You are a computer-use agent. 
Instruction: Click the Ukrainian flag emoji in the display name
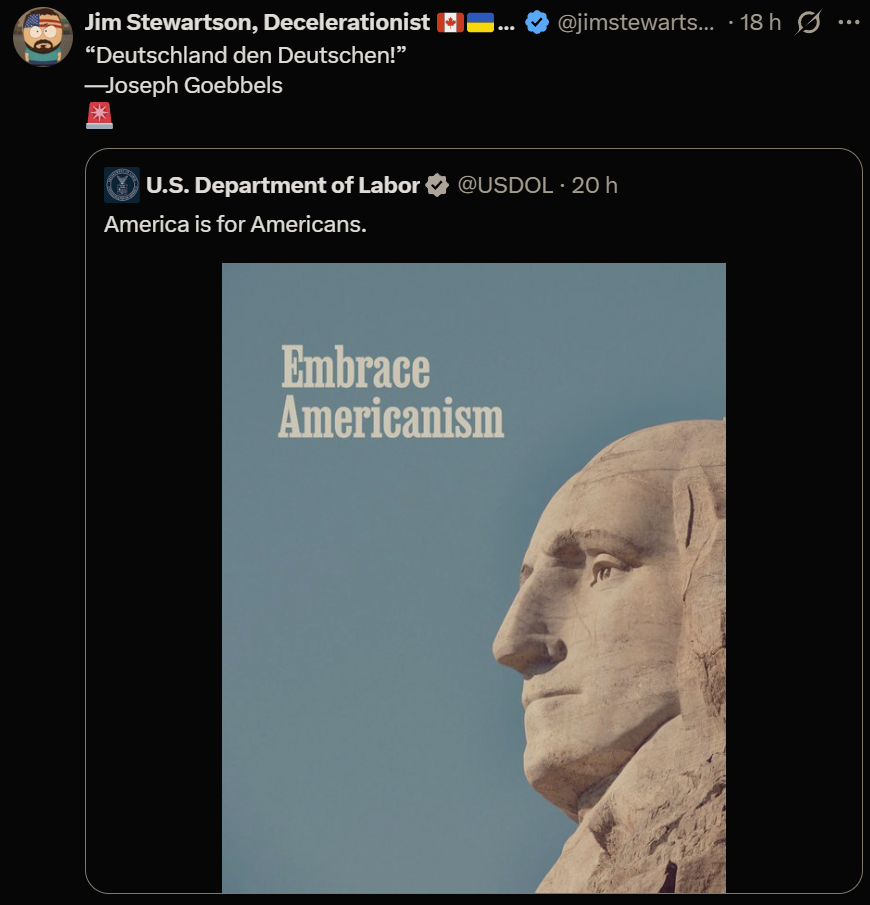pyautogui.click(x=480, y=23)
